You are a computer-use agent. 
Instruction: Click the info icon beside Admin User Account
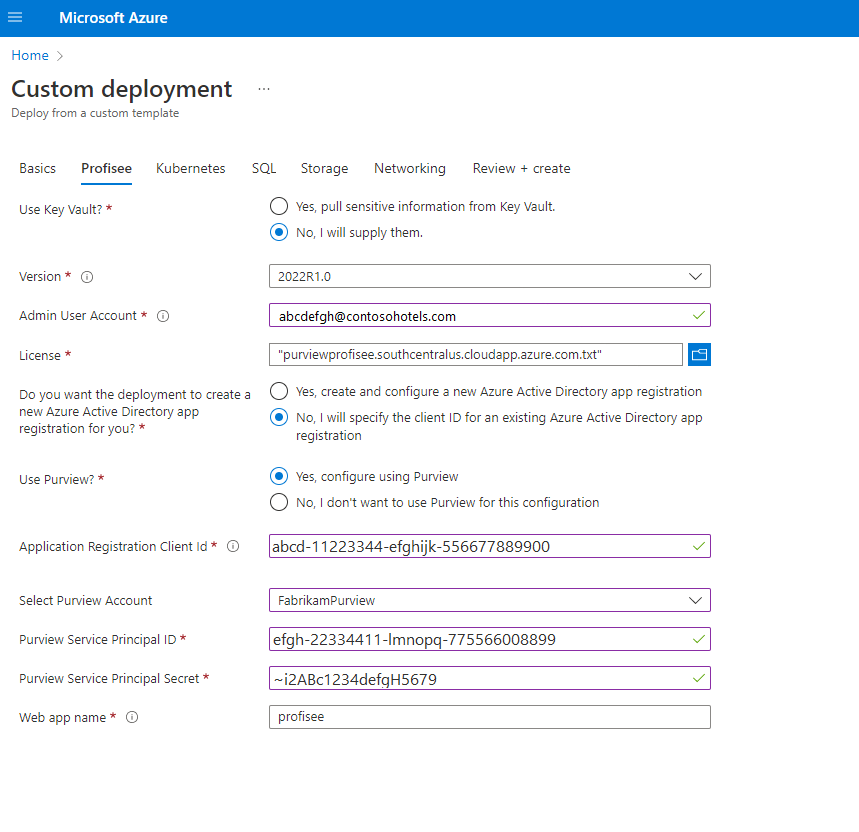pyautogui.click(x=163, y=316)
